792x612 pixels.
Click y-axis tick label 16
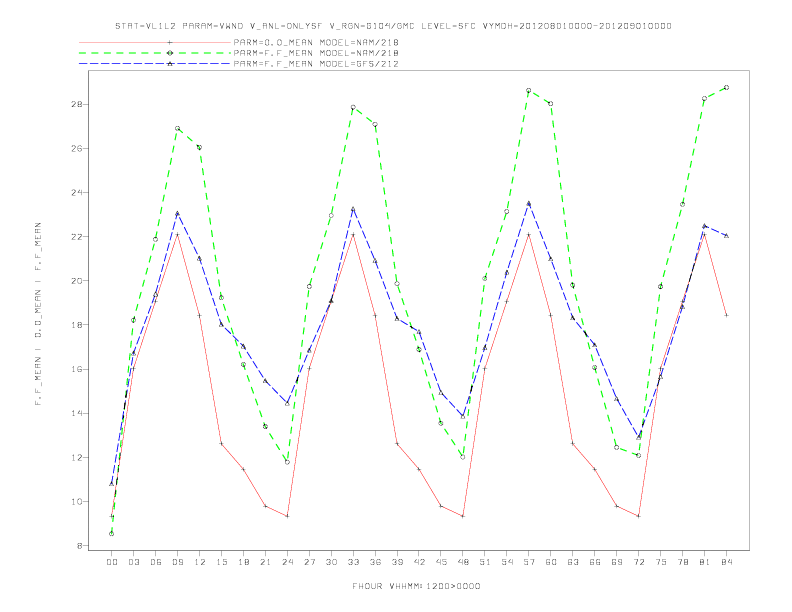point(77,369)
